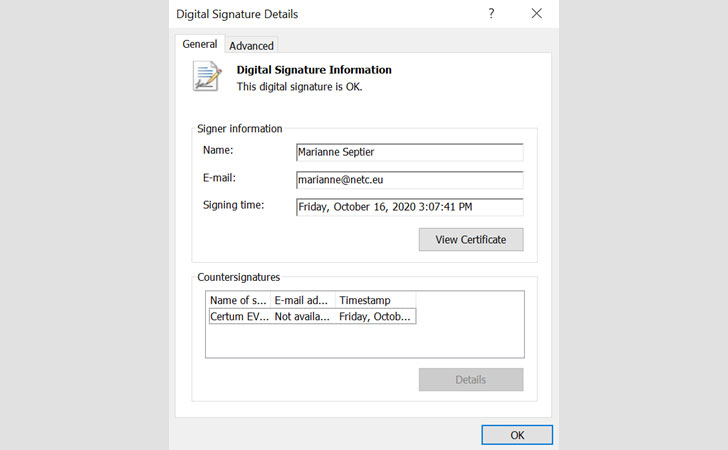Click inside the Signing time field

click(409, 207)
